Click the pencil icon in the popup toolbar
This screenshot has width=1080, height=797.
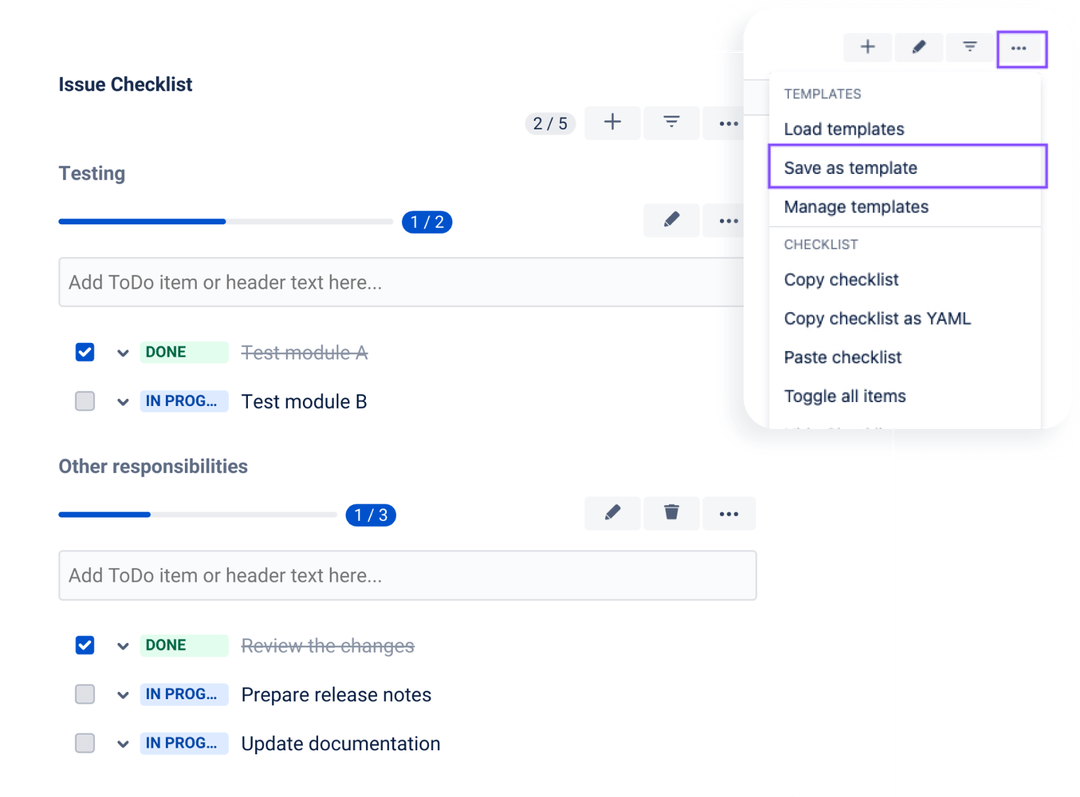918,47
